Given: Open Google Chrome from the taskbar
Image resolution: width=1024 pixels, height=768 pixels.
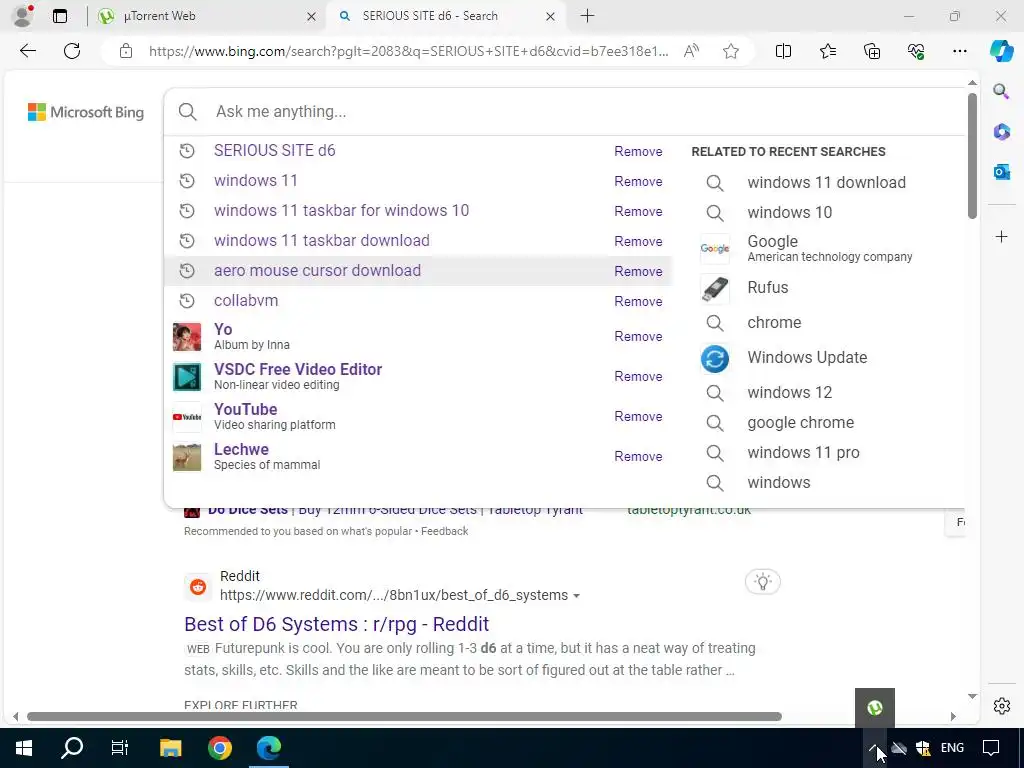Looking at the screenshot, I should (x=219, y=748).
